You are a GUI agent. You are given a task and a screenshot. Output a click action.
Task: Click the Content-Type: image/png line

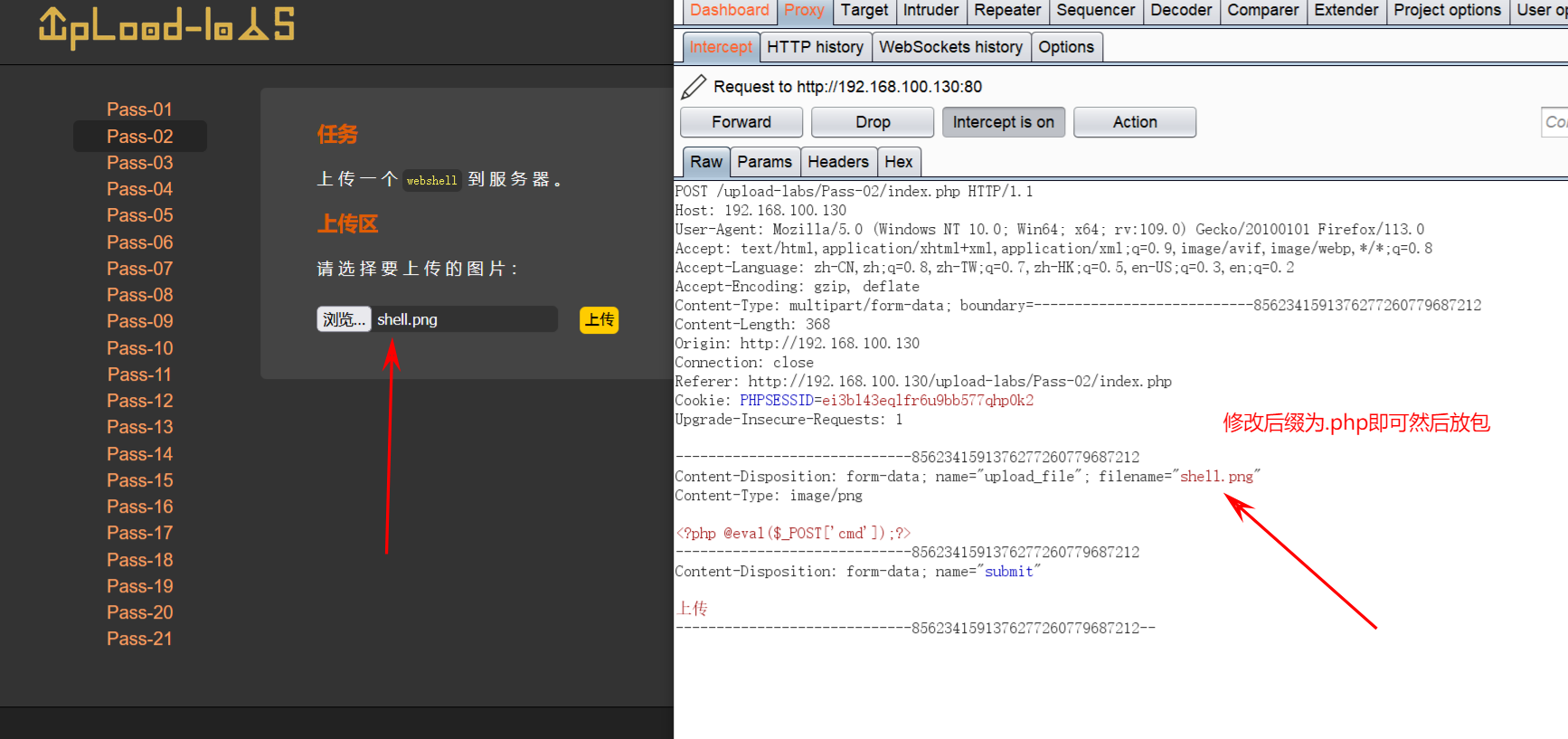(x=769, y=496)
